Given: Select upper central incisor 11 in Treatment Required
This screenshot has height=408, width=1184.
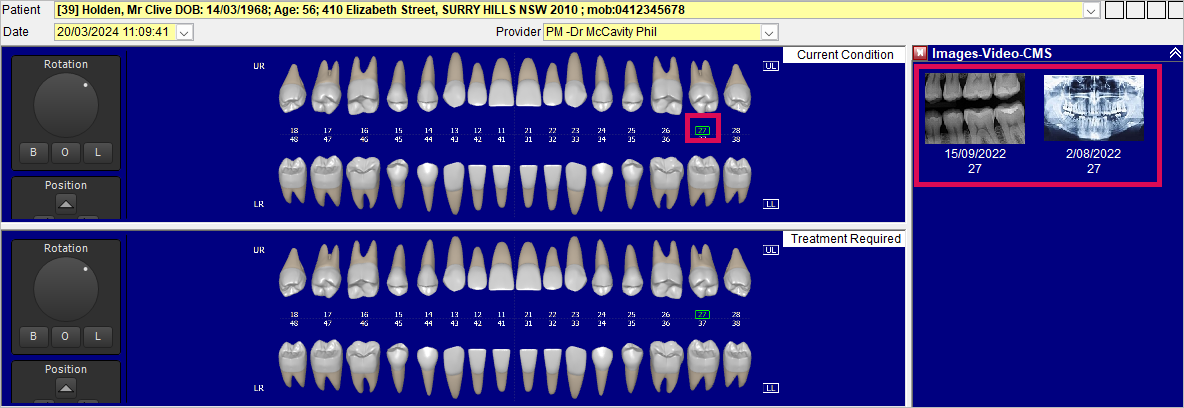Looking at the screenshot, I should point(502,272).
